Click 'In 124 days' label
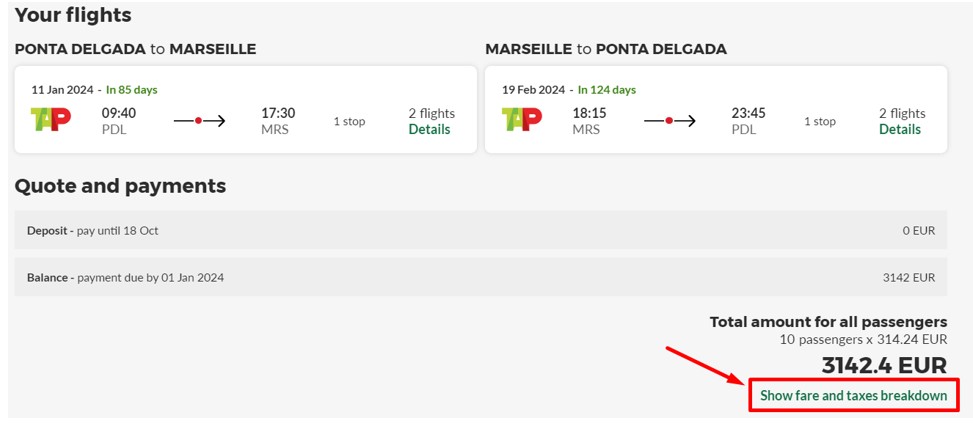 point(607,90)
